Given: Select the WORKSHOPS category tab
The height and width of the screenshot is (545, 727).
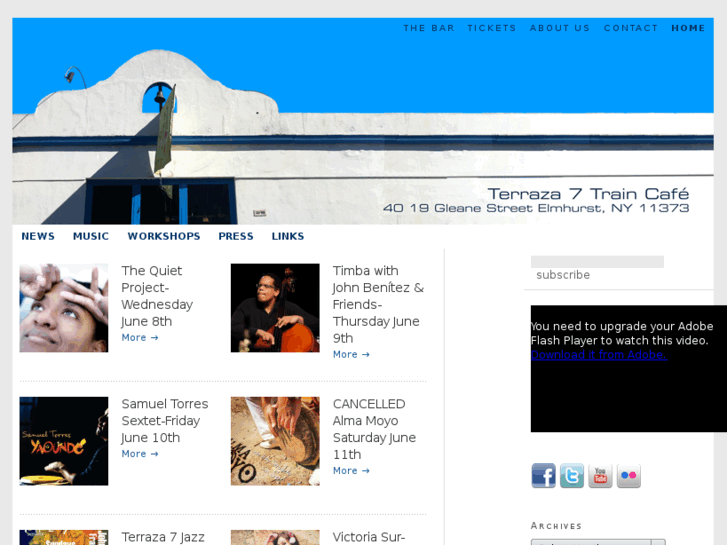Looking at the screenshot, I should 164,236.
